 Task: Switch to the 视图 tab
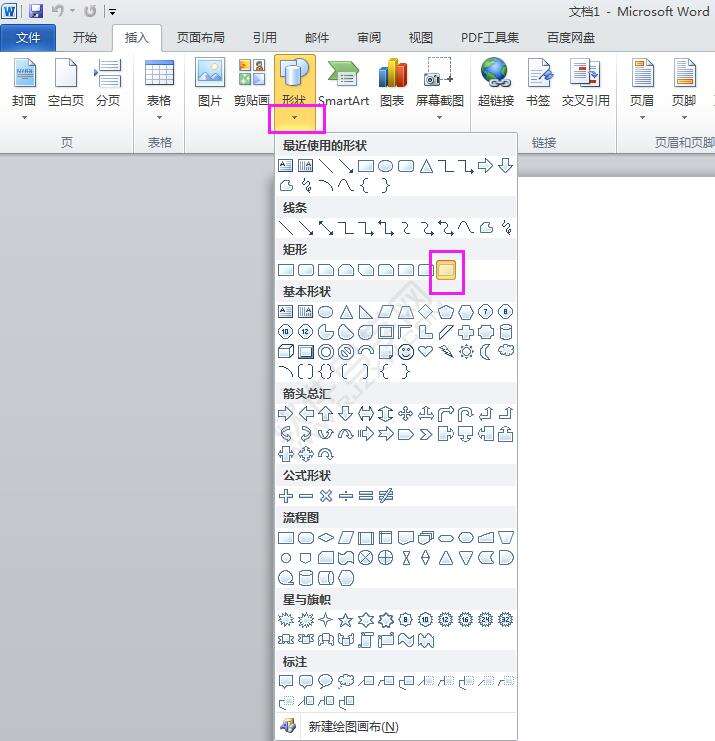(421, 38)
